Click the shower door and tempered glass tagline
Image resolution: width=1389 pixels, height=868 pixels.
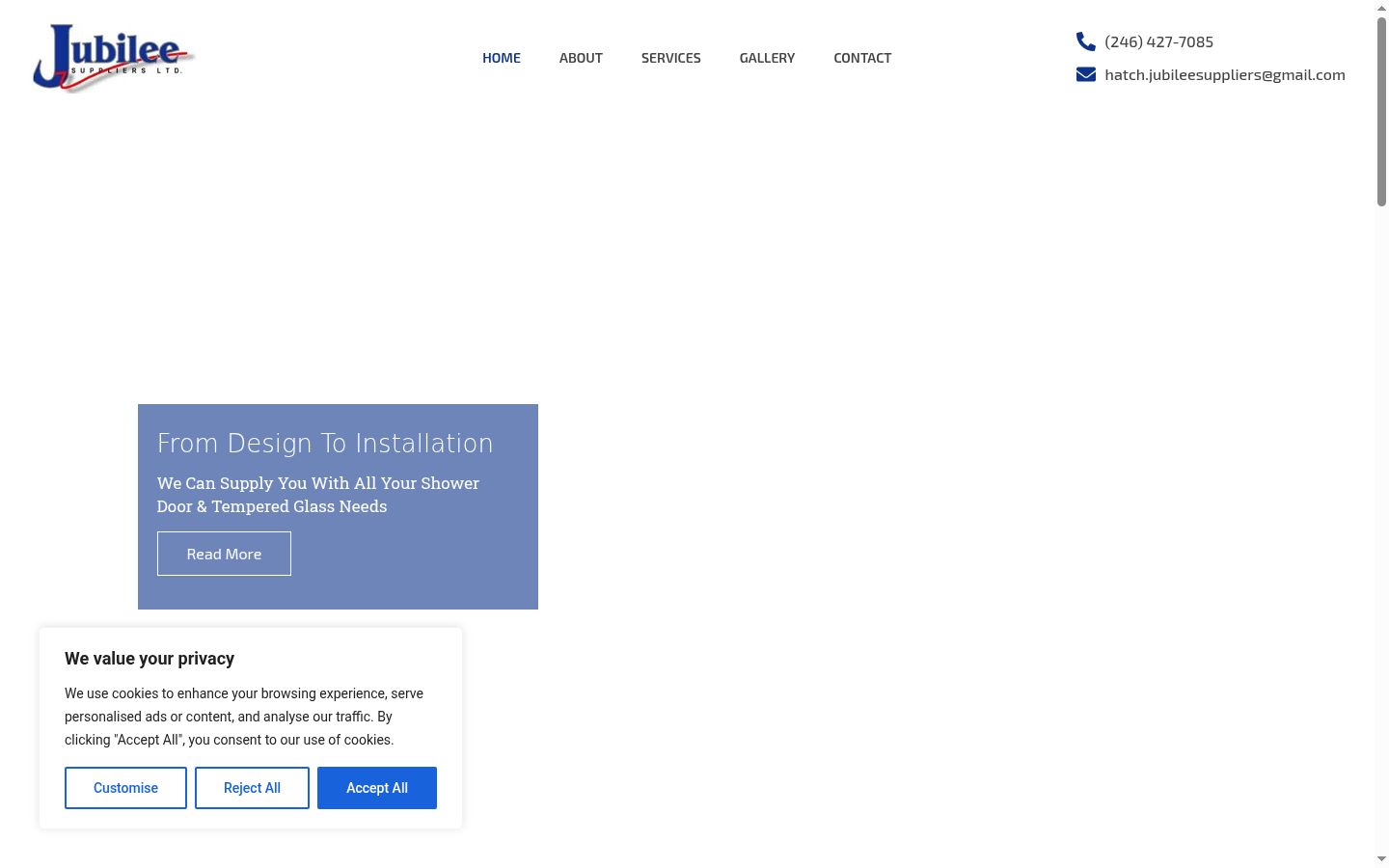pos(318,495)
